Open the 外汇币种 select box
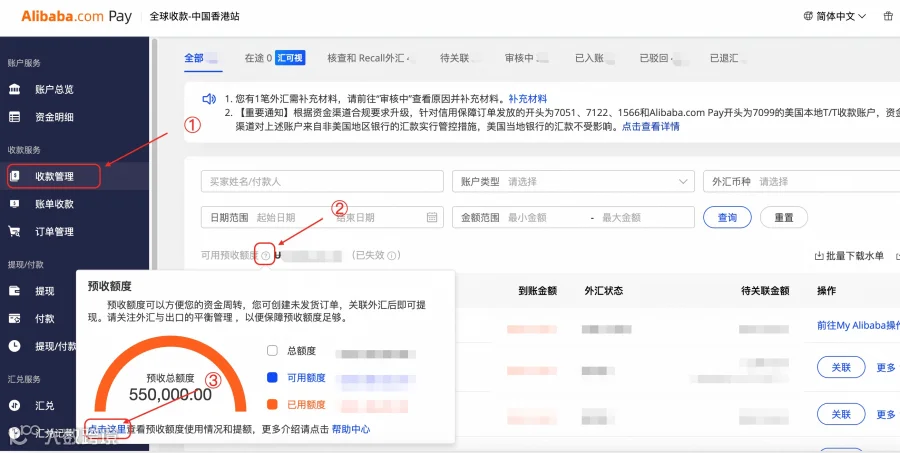Screen dimensions: 900x453 point(801,181)
